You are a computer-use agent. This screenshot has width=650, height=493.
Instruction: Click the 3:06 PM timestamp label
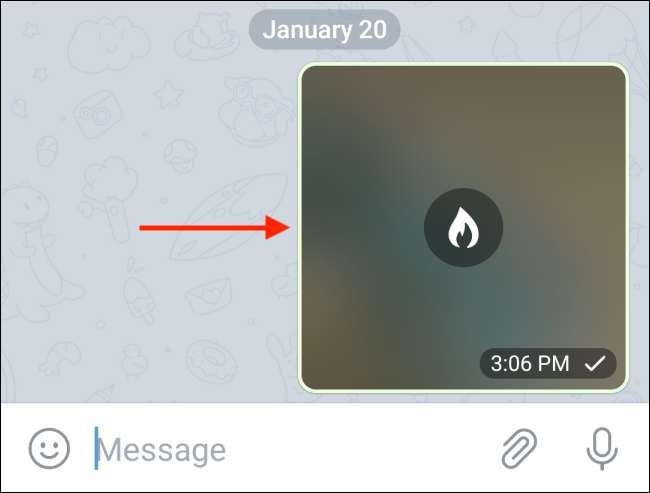click(530, 364)
